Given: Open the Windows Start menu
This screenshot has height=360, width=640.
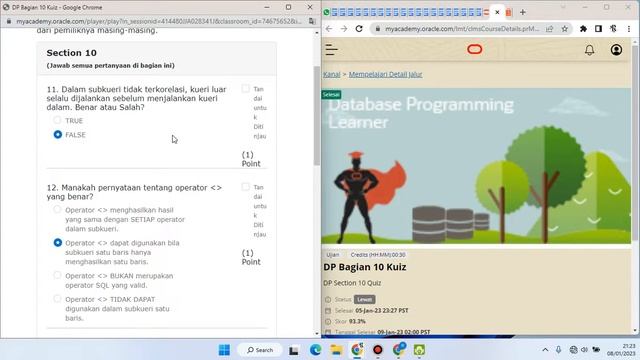Looking at the screenshot, I should (x=224, y=350).
